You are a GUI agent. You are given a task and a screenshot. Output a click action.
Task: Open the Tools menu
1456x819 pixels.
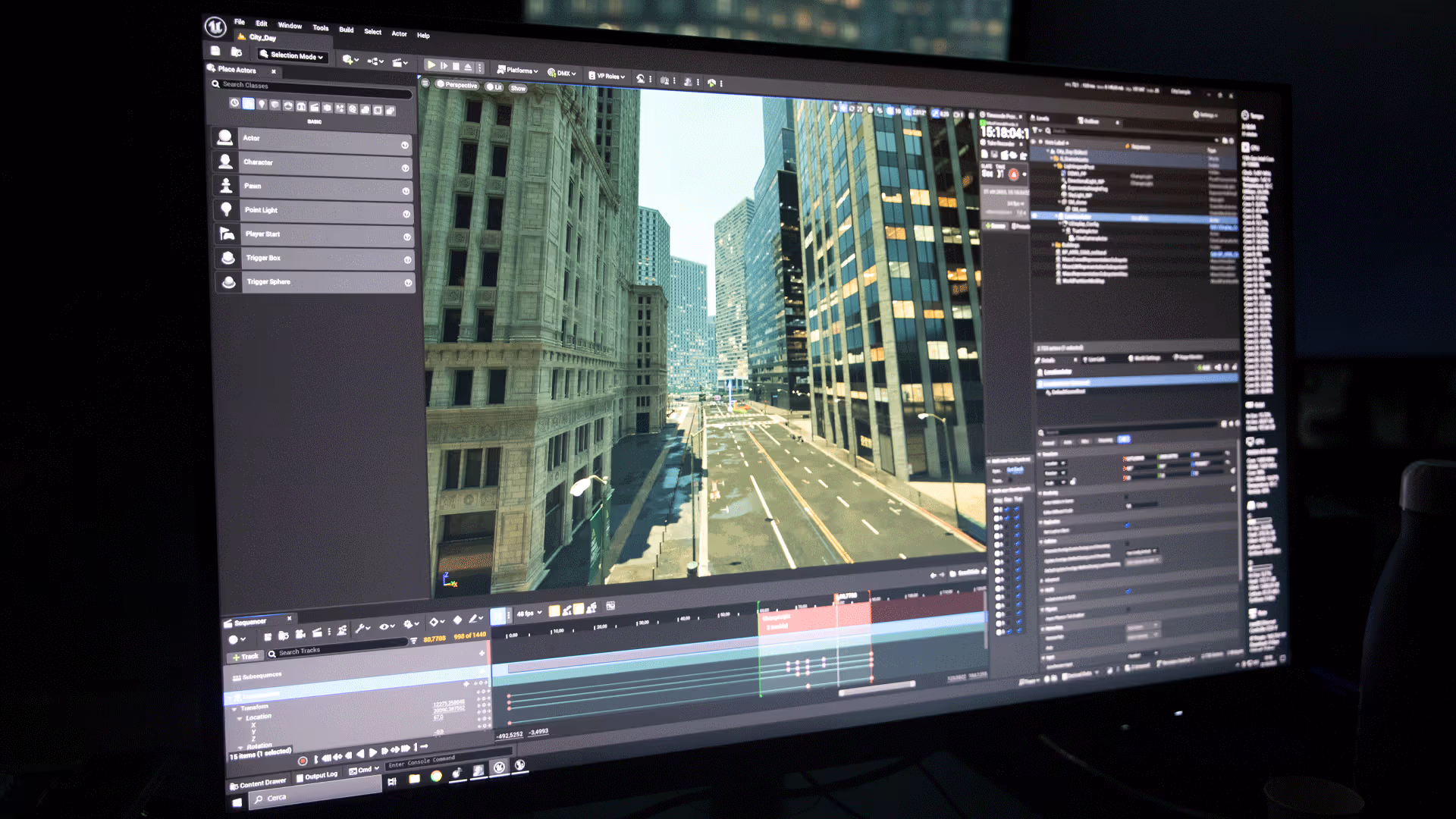pyautogui.click(x=321, y=28)
